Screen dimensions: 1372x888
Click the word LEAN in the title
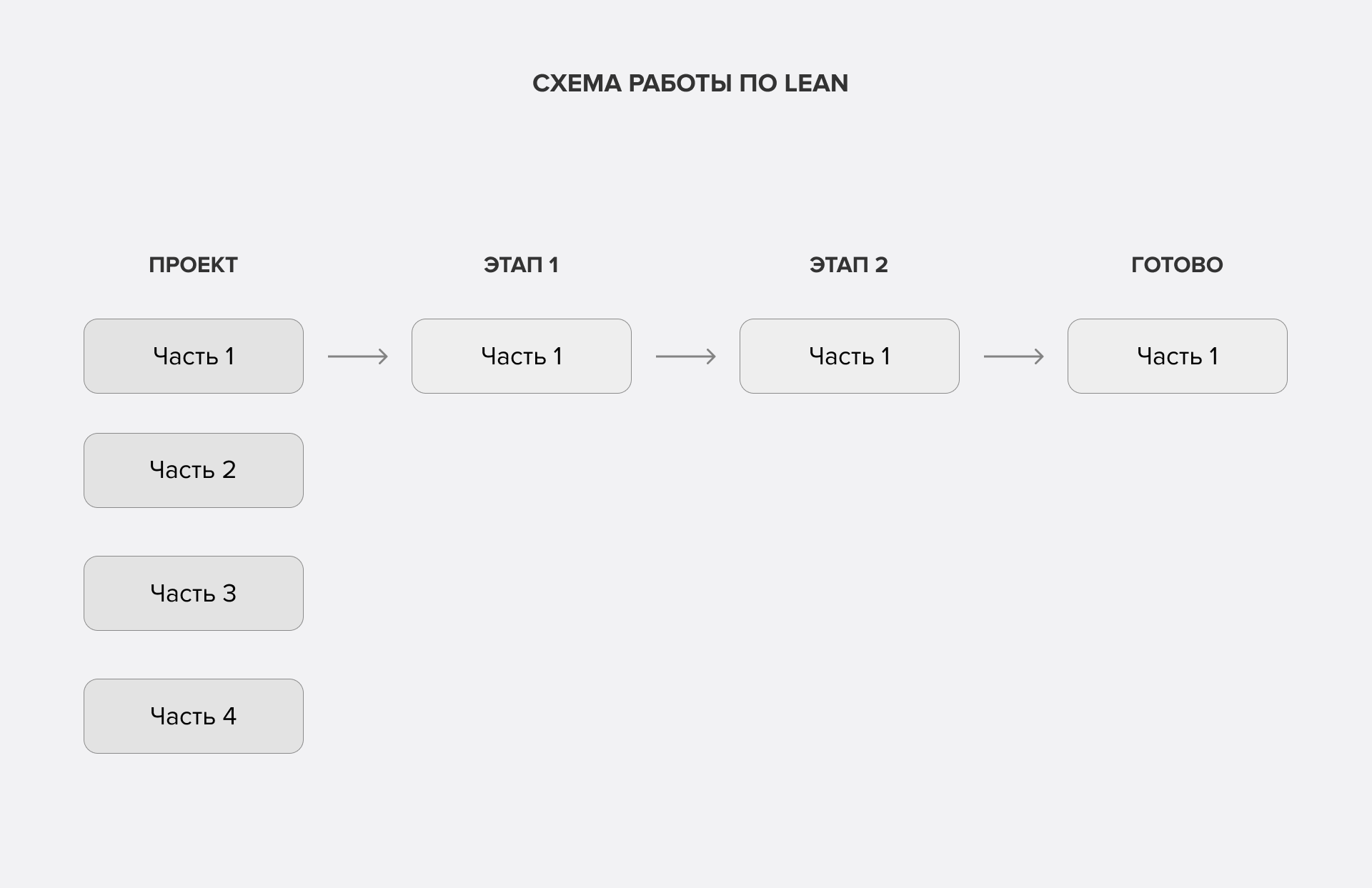coord(816,84)
